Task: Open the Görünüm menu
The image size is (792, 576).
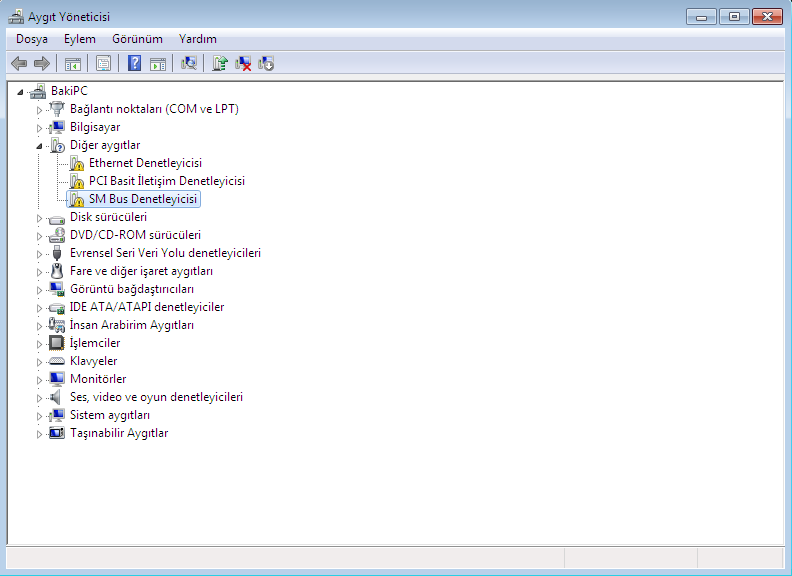Action: [x=137, y=39]
